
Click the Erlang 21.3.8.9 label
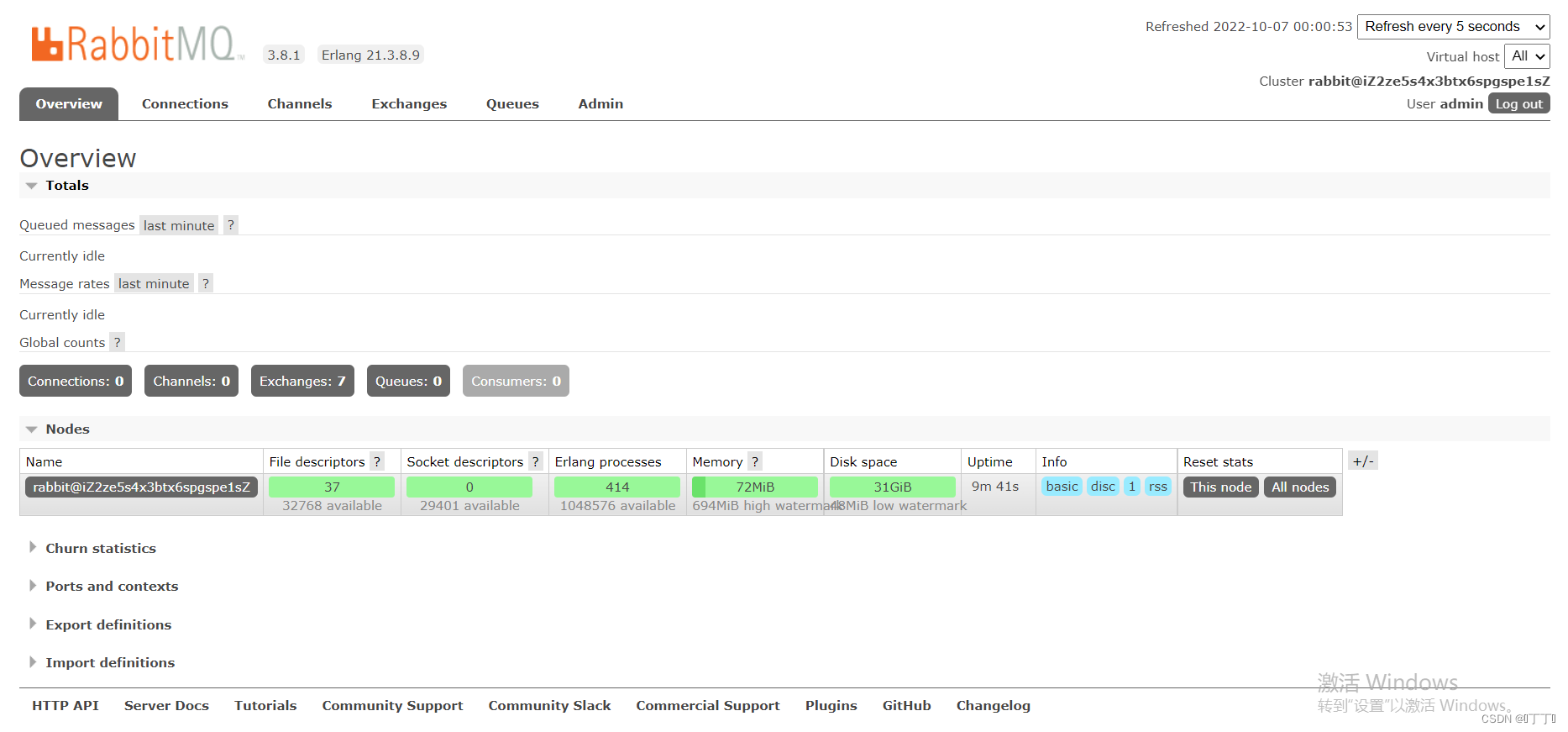370,55
